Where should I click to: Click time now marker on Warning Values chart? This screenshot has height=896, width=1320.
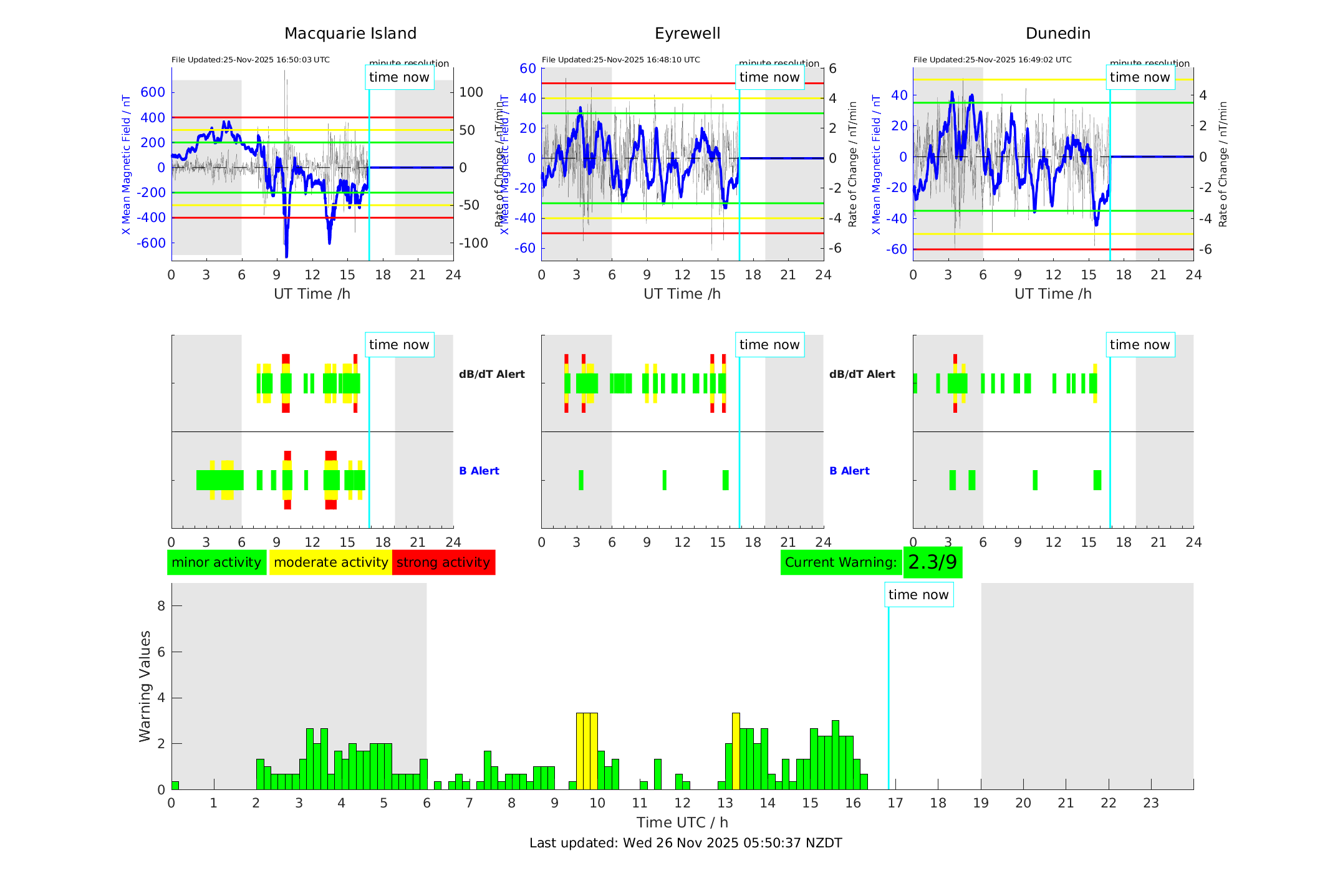pyautogui.click(x=918, y=595)
